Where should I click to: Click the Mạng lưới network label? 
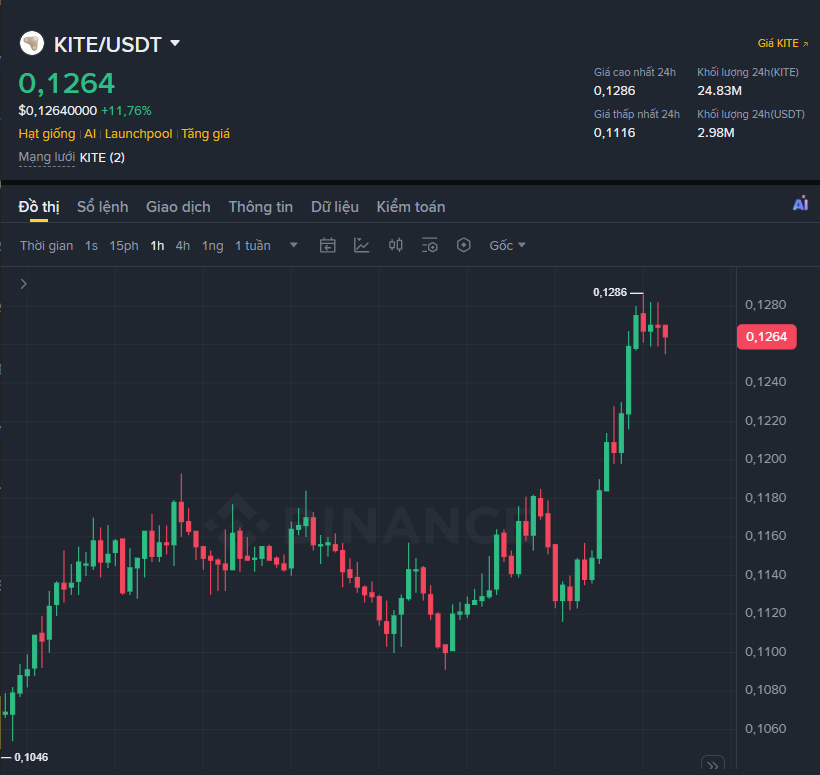(47, 157)
